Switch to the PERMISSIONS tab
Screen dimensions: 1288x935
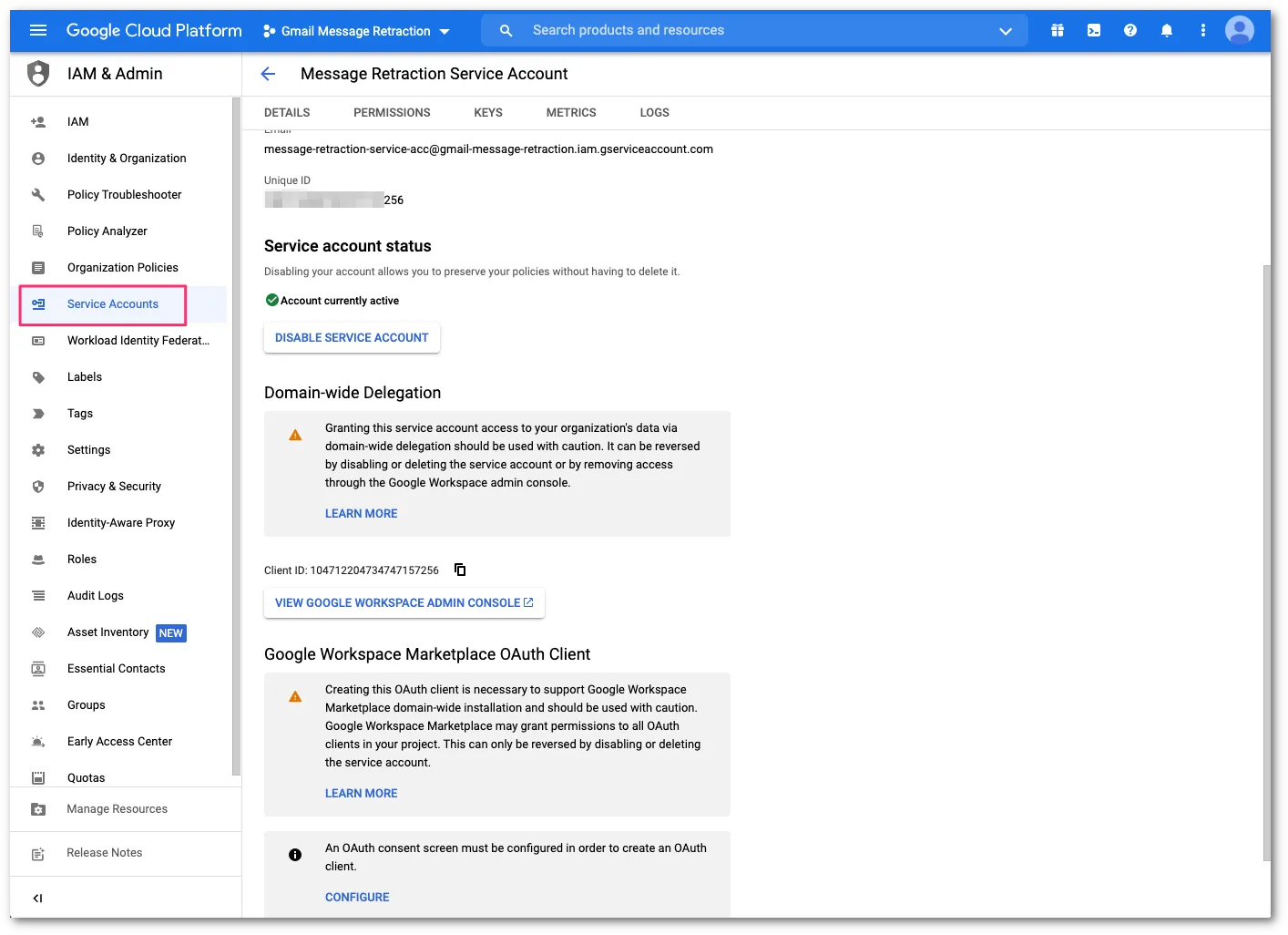point(392,112)
